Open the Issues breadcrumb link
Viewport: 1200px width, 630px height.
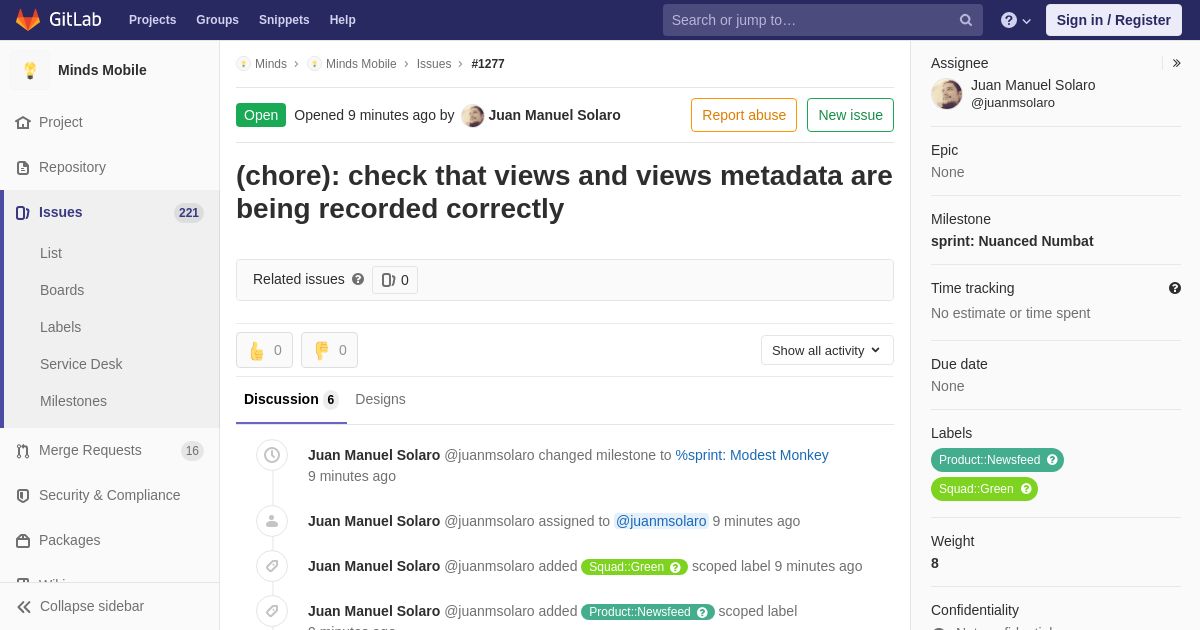[x=434, y=64]
